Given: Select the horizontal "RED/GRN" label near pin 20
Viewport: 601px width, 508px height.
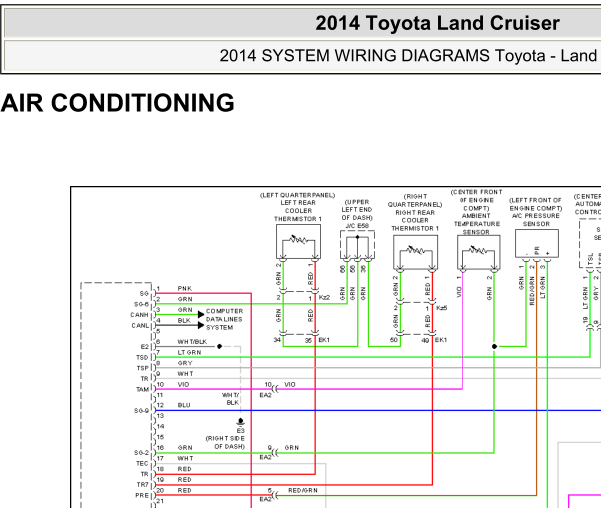Looking at the screenshot, I should (303, 490).
